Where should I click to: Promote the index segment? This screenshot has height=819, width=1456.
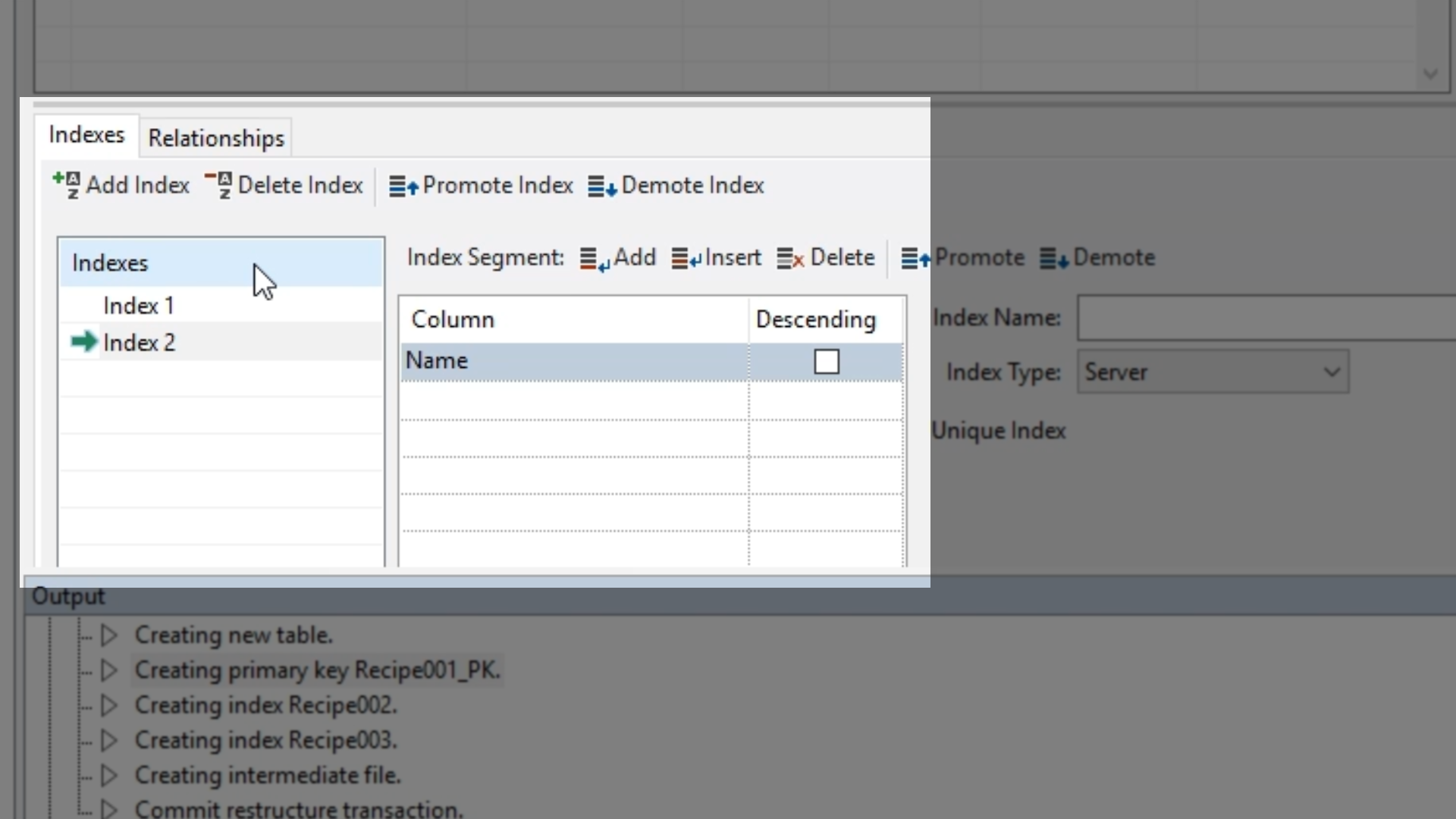point(963,258)
